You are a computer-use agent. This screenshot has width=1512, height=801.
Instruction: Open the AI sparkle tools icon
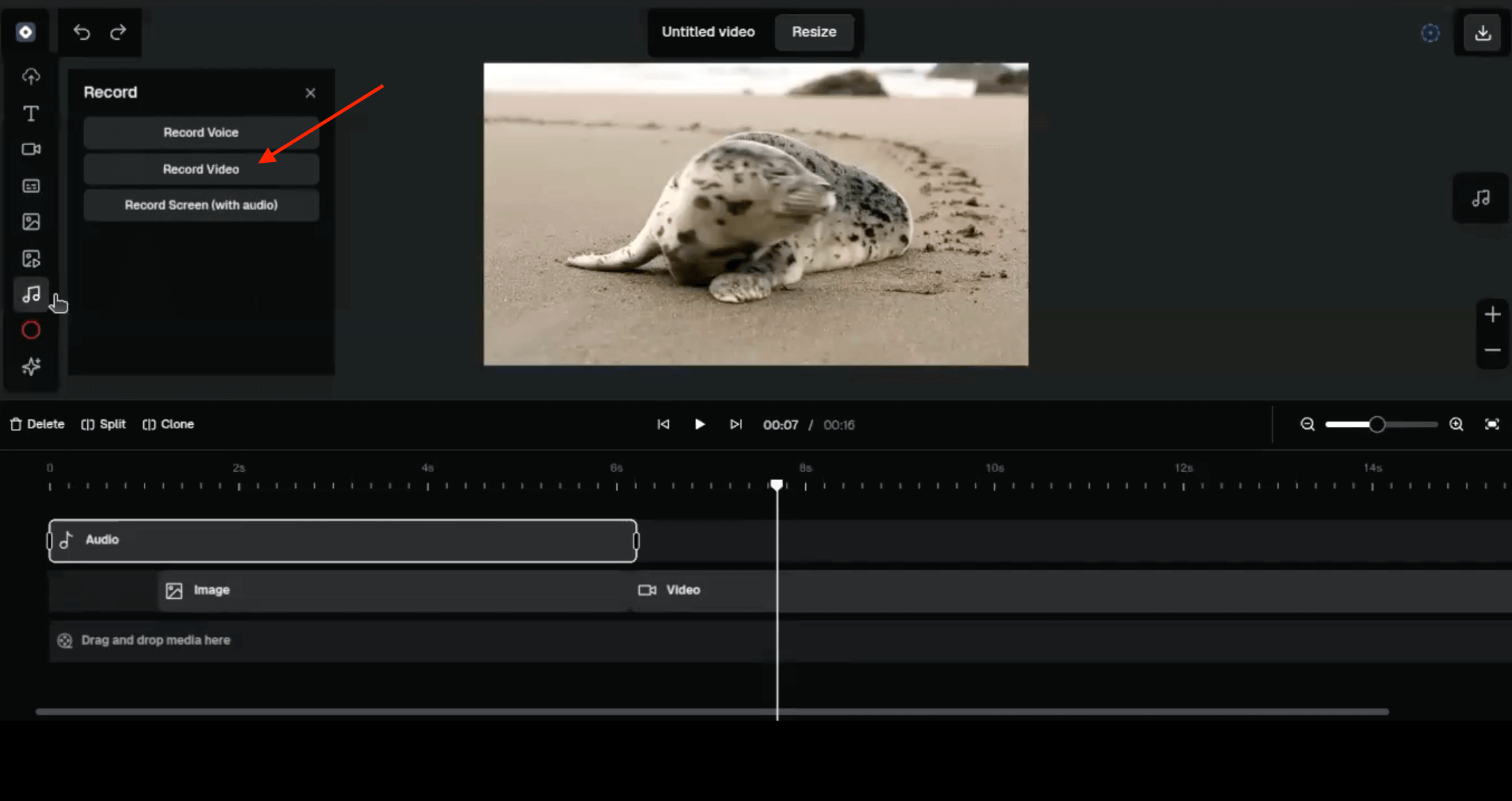[31, 367]
